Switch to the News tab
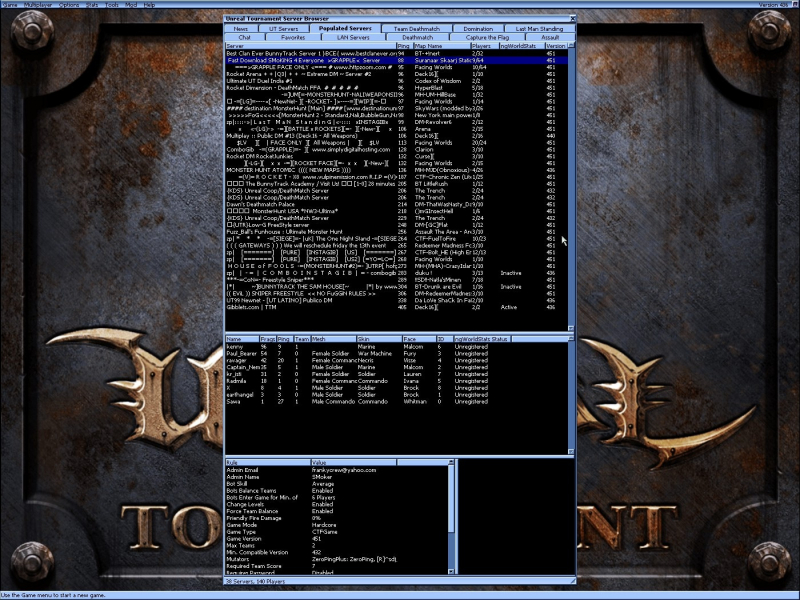The height and width of the screenshot is (600, 800). click(x=240, y=29)
